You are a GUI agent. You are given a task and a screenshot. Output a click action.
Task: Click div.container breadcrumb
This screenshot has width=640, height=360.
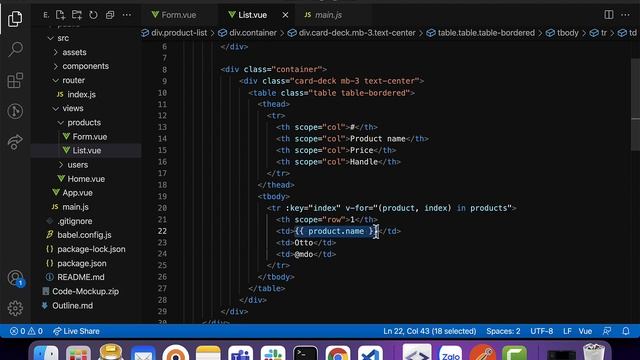pyautogui.click(x=247, y=33)
